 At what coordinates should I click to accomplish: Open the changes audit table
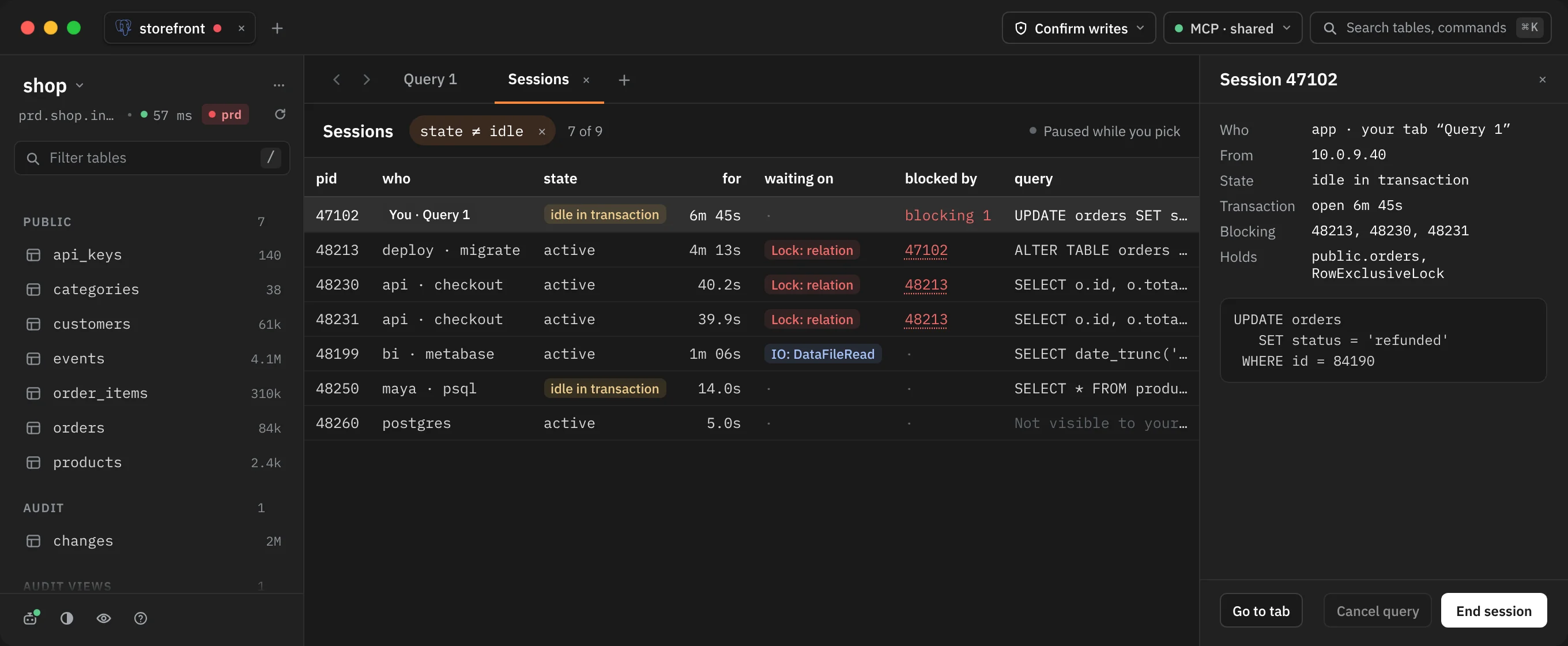152,541
